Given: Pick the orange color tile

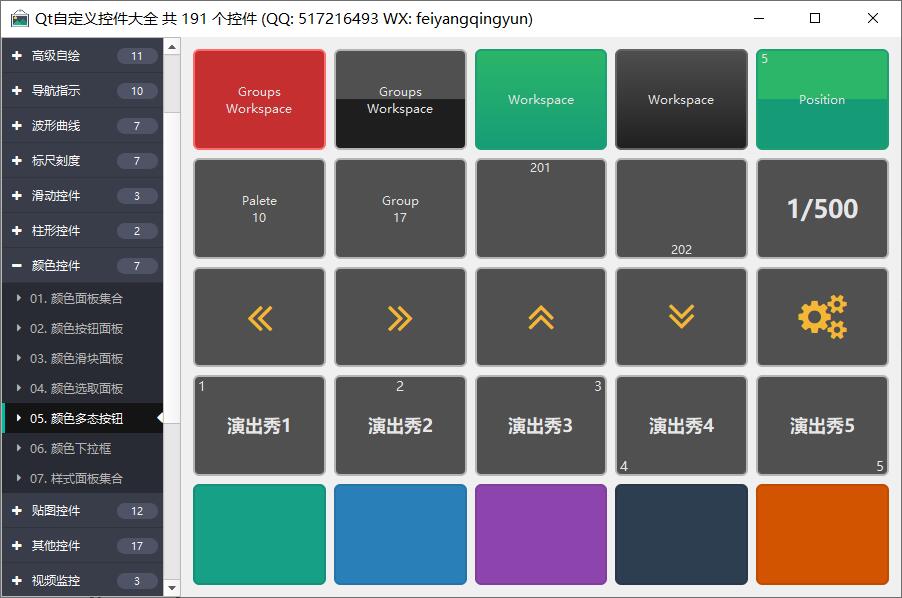Looking at the screenshot, I should pyautogui.click(x=822, y=534).
